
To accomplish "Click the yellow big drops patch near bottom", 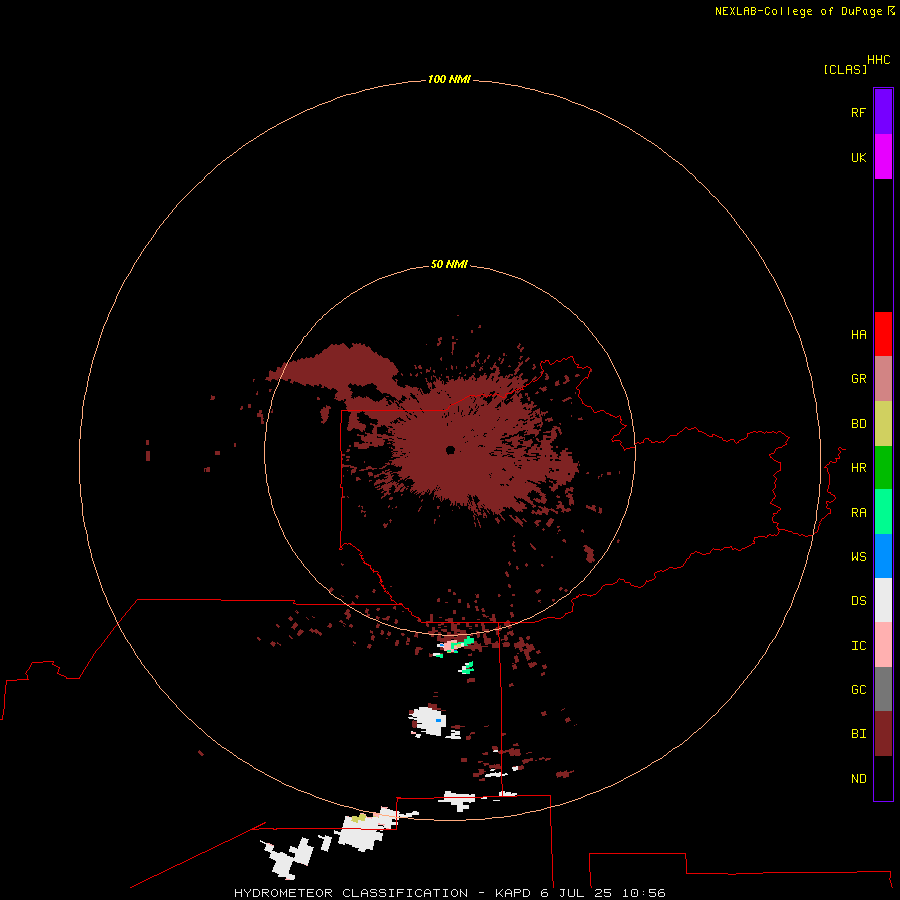I will pos(359,818).
